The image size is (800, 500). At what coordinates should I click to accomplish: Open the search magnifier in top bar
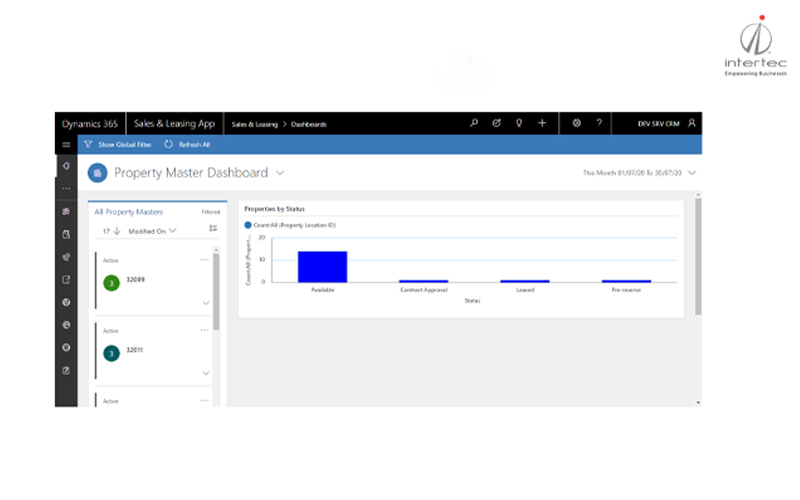(474, 123)
